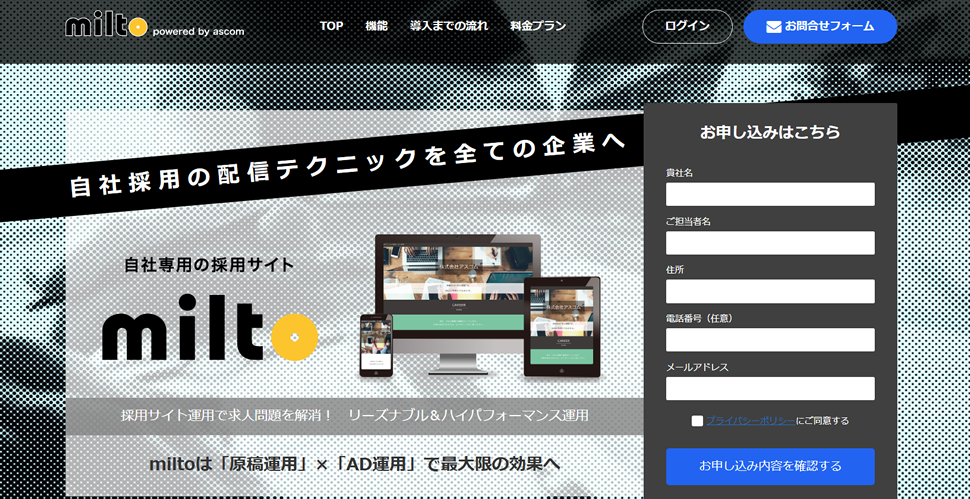The height and width of the screenshot is (499, 970).
Task: Click the 自社採用の配信テクニック banner headline
Action: pos(346,164)
